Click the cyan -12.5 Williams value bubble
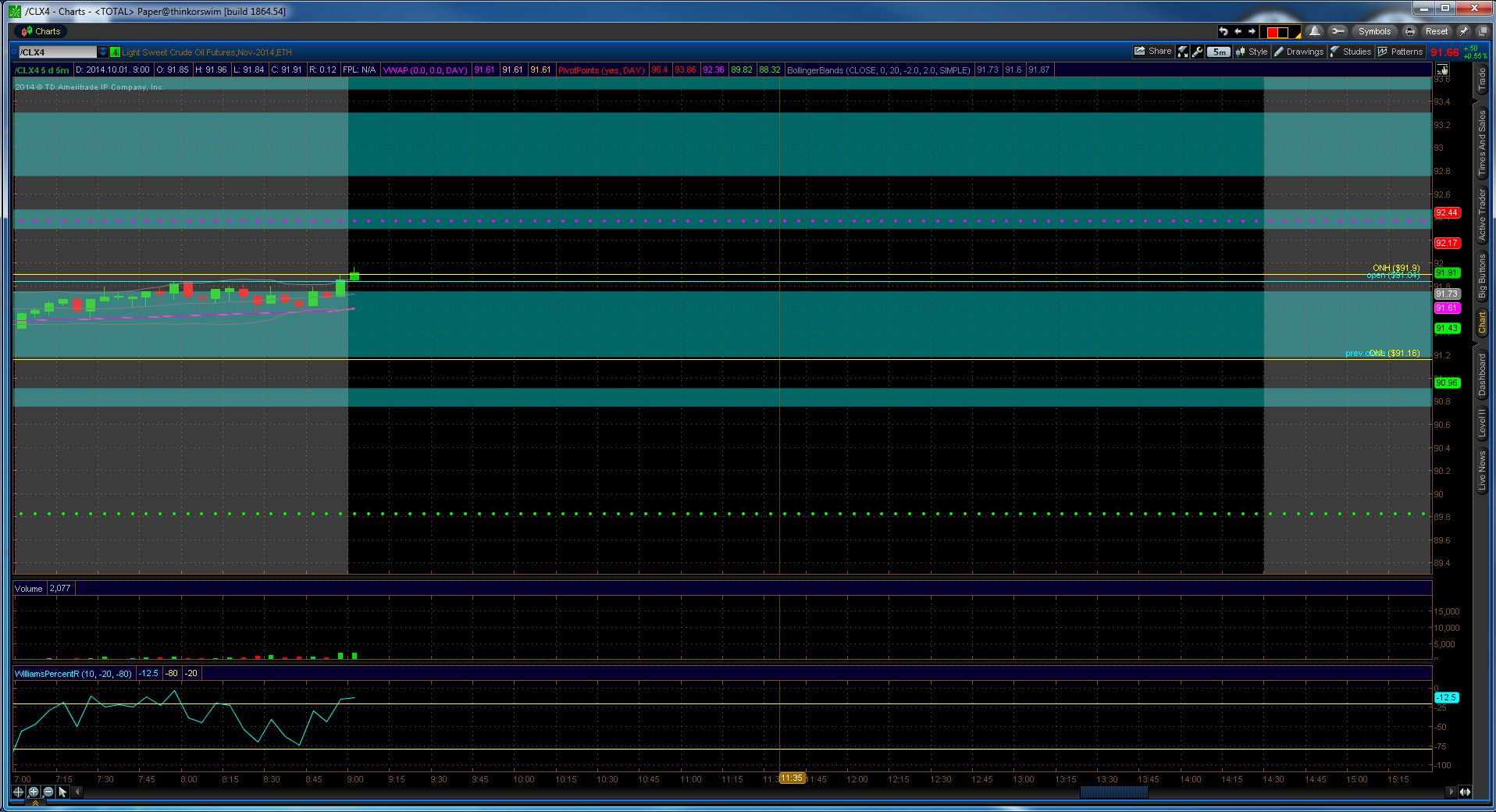 coord(1447,697)
